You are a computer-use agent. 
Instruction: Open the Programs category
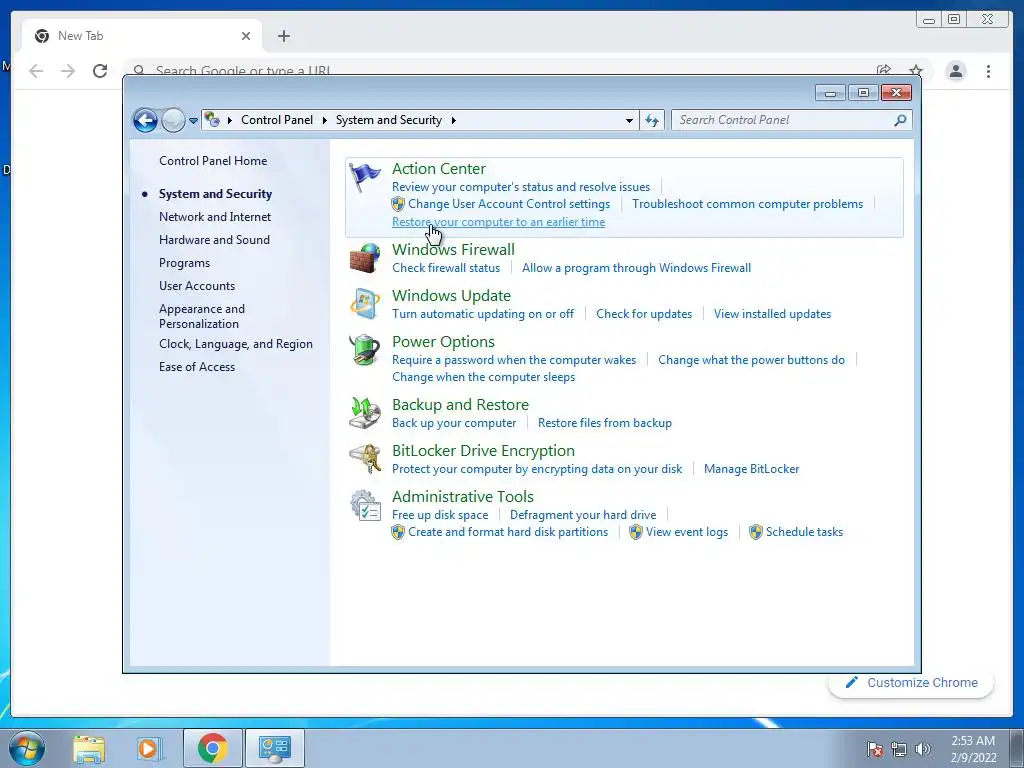(x=184, y=263)
